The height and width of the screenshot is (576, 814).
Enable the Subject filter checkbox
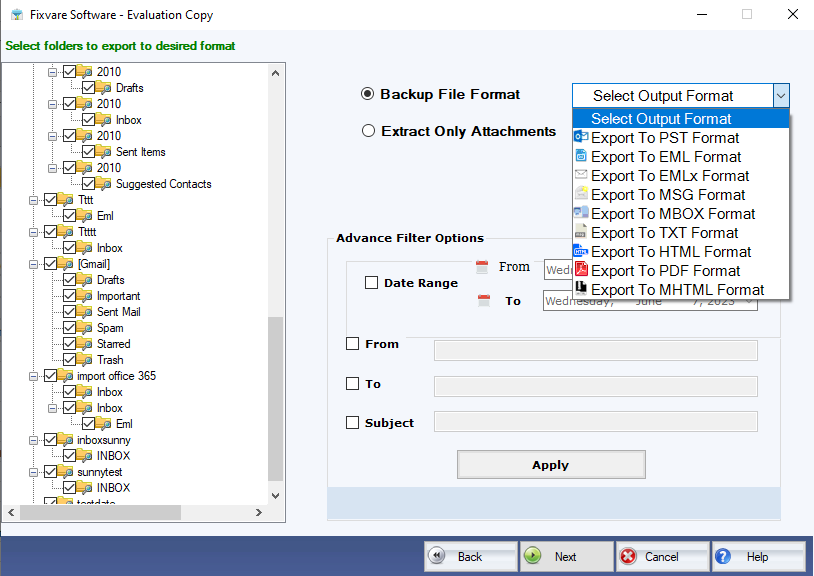click(351, 422)
